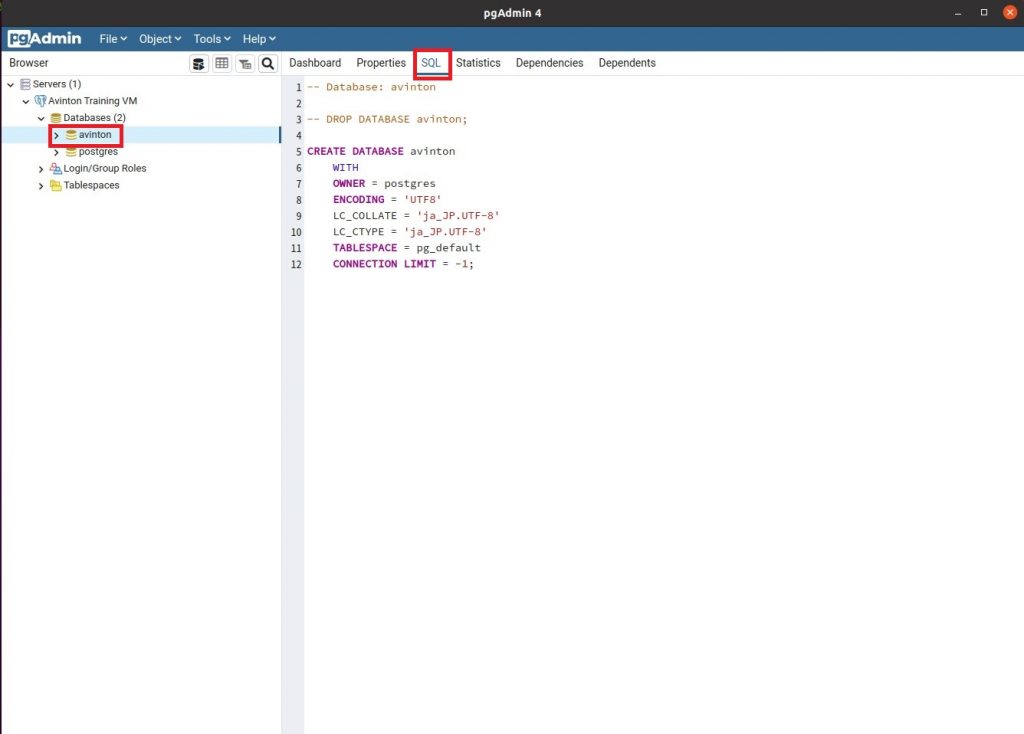Select the postgres database in the tree
This screenshot has width=1024, height=734.
tap(97, 151)
